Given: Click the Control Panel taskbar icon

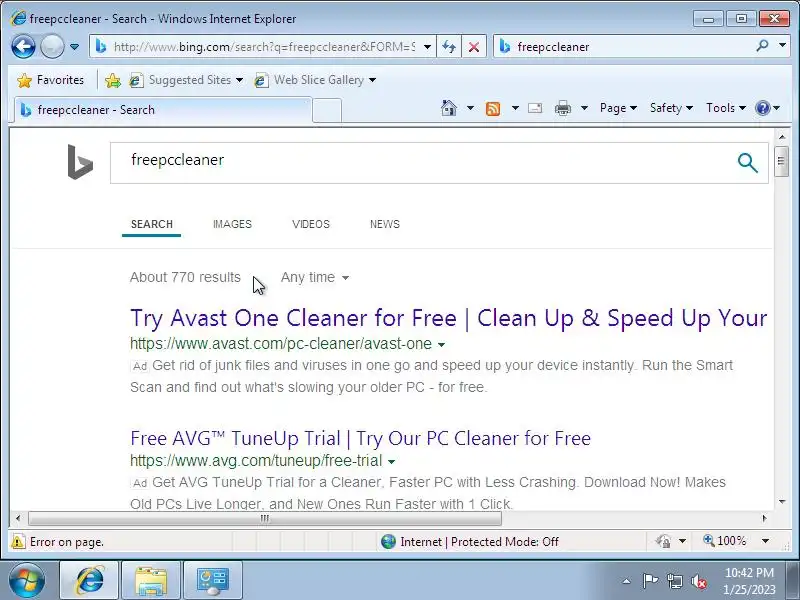Looking at the screenshot, I should coord(213,581).
